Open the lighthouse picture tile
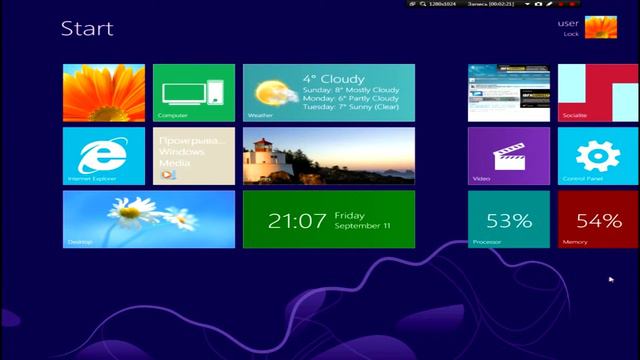The height and width of the screenshot is (360, 640). [329, 156]
